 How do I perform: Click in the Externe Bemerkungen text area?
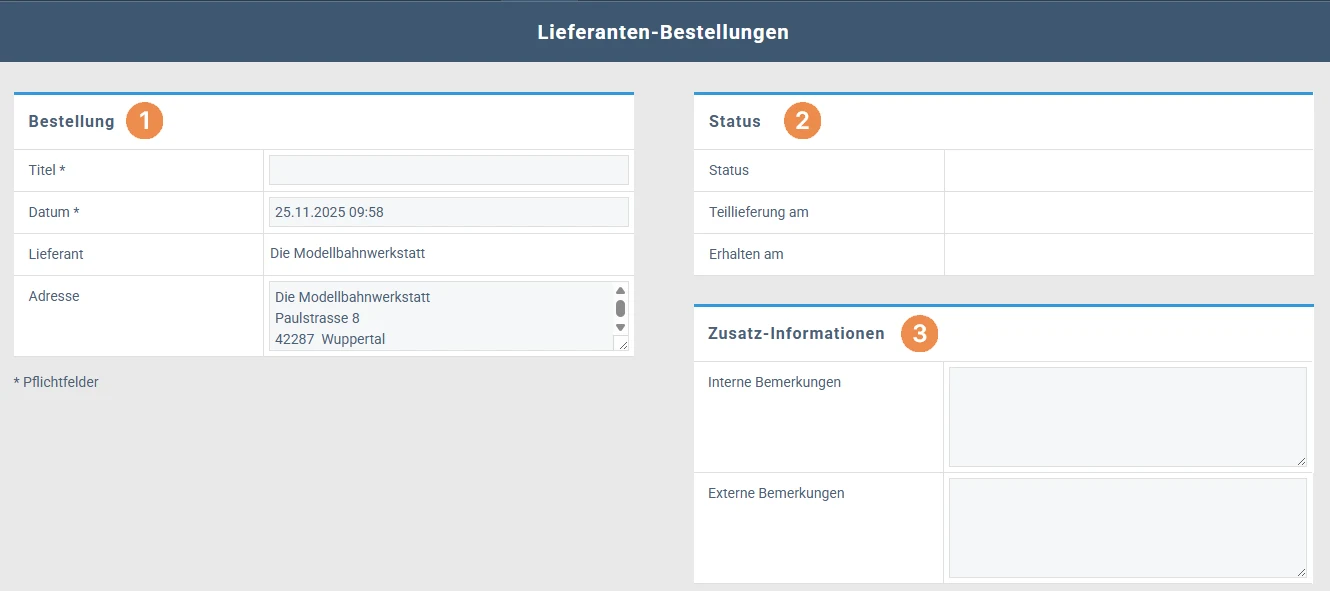pyautogui.click(x=1126, y=527)
